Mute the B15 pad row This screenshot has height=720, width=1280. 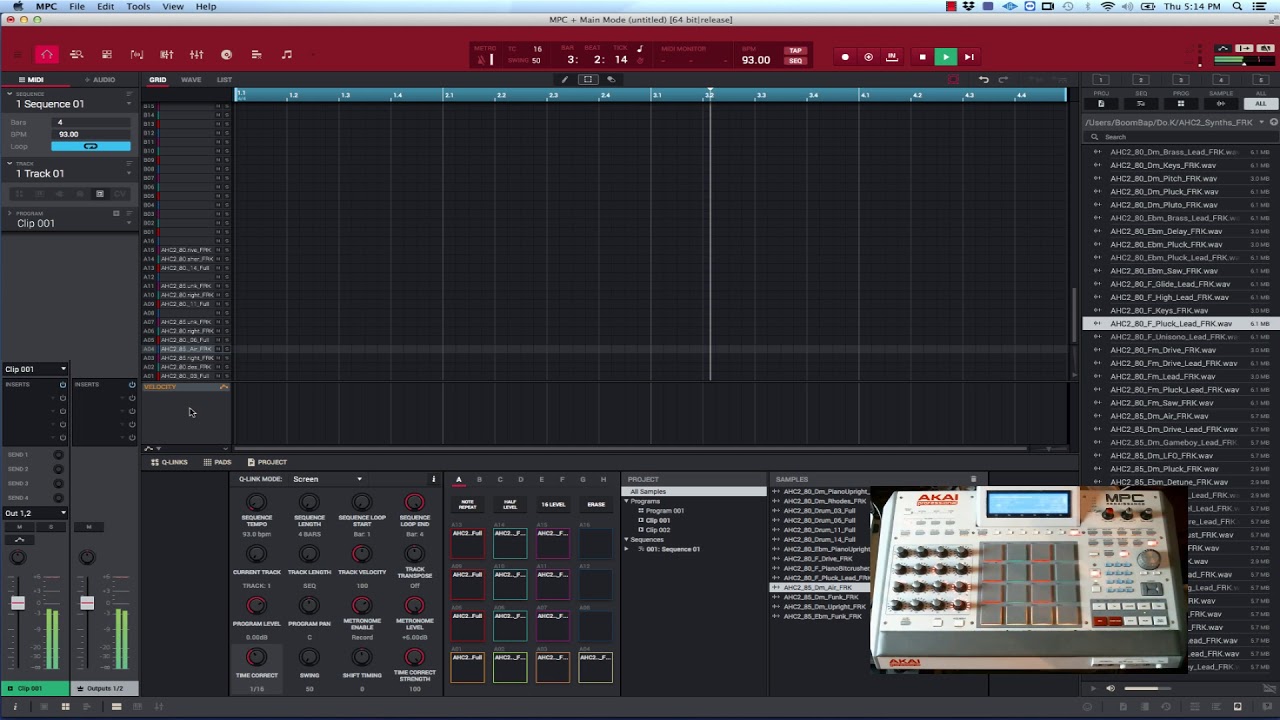pos(218,106)
